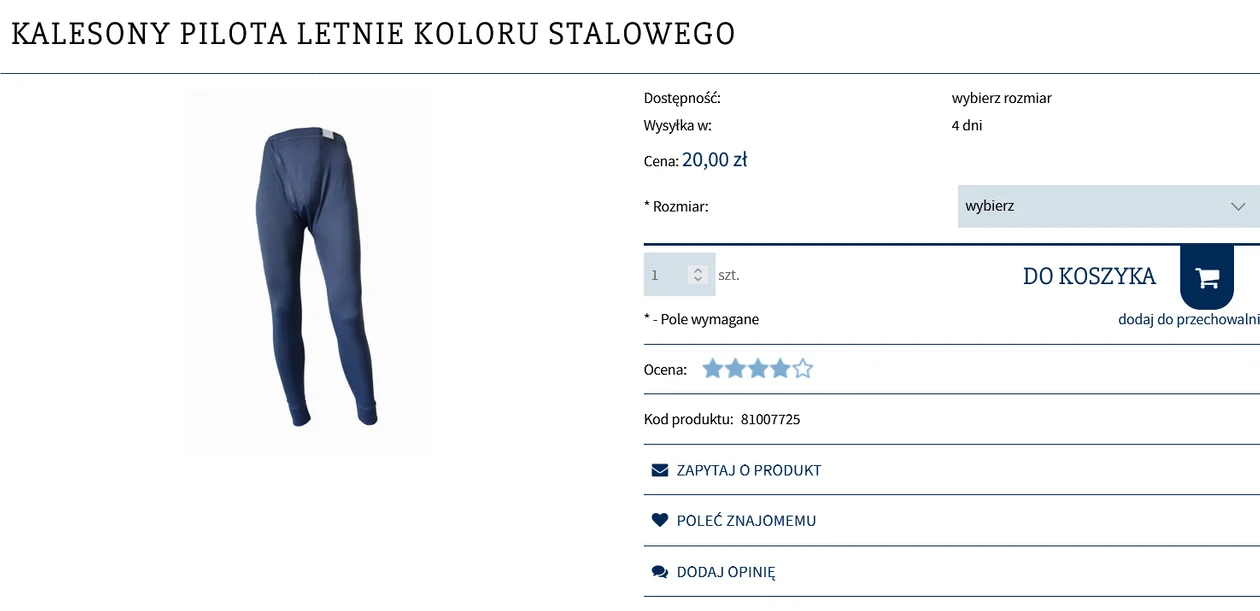The image size is (1260, 611).
Task: Click the chevron arrow on the size selector
Action: click(x=1238, y=207)
